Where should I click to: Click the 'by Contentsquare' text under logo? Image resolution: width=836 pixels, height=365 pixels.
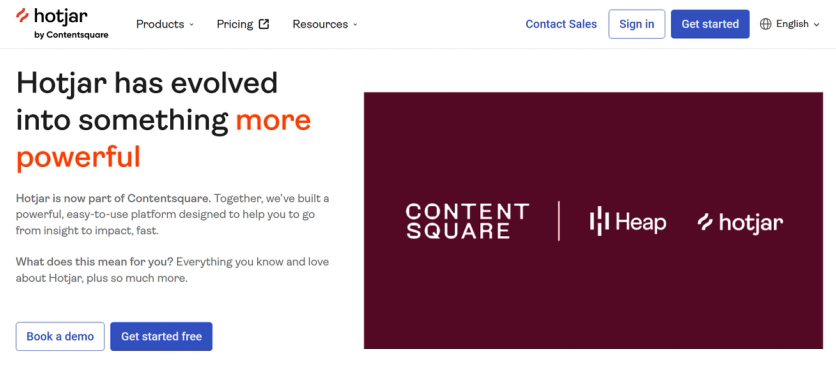[x=71, y=35]
